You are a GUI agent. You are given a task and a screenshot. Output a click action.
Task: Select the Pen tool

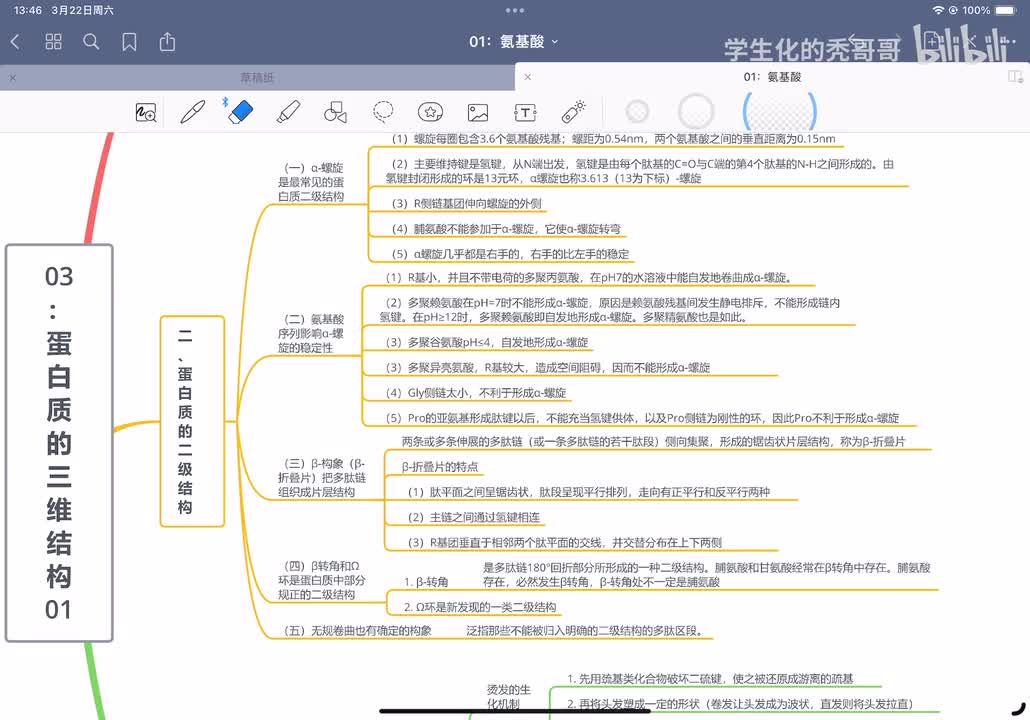point(192,112)
